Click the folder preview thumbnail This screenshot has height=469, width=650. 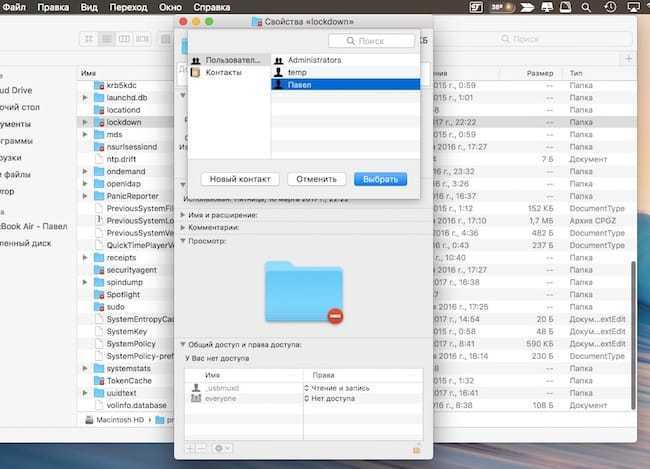(x=304, y=292)
